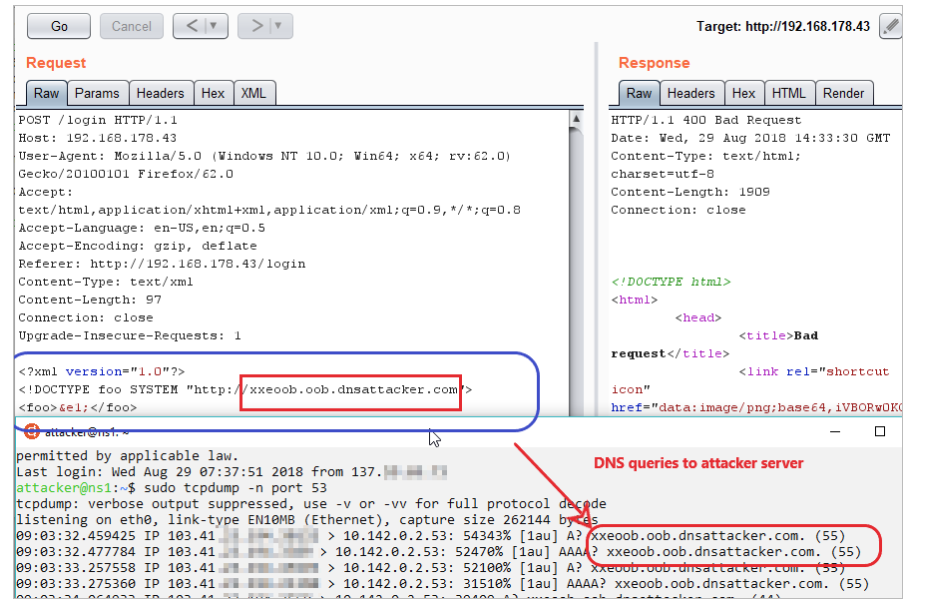926x604 pixels.
Task: Open the Response Hex tab
Action: [744, 93]
